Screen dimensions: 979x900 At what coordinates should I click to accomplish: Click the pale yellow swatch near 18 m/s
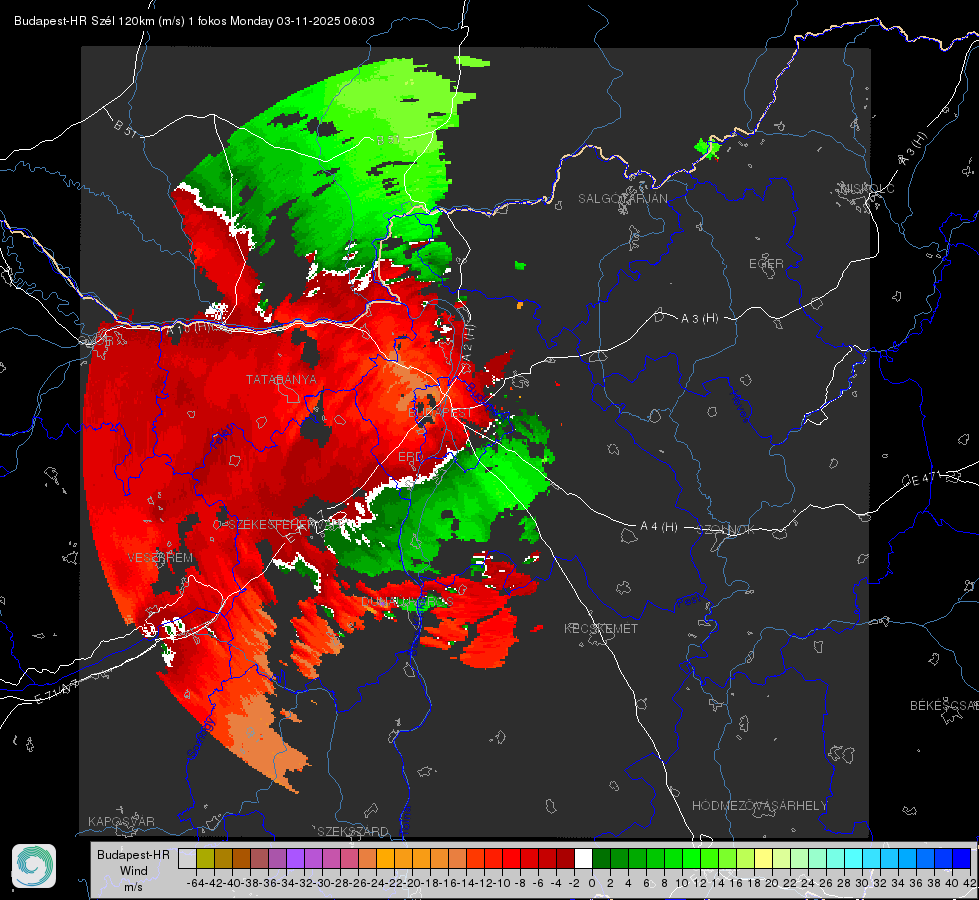tap(764, 859)
